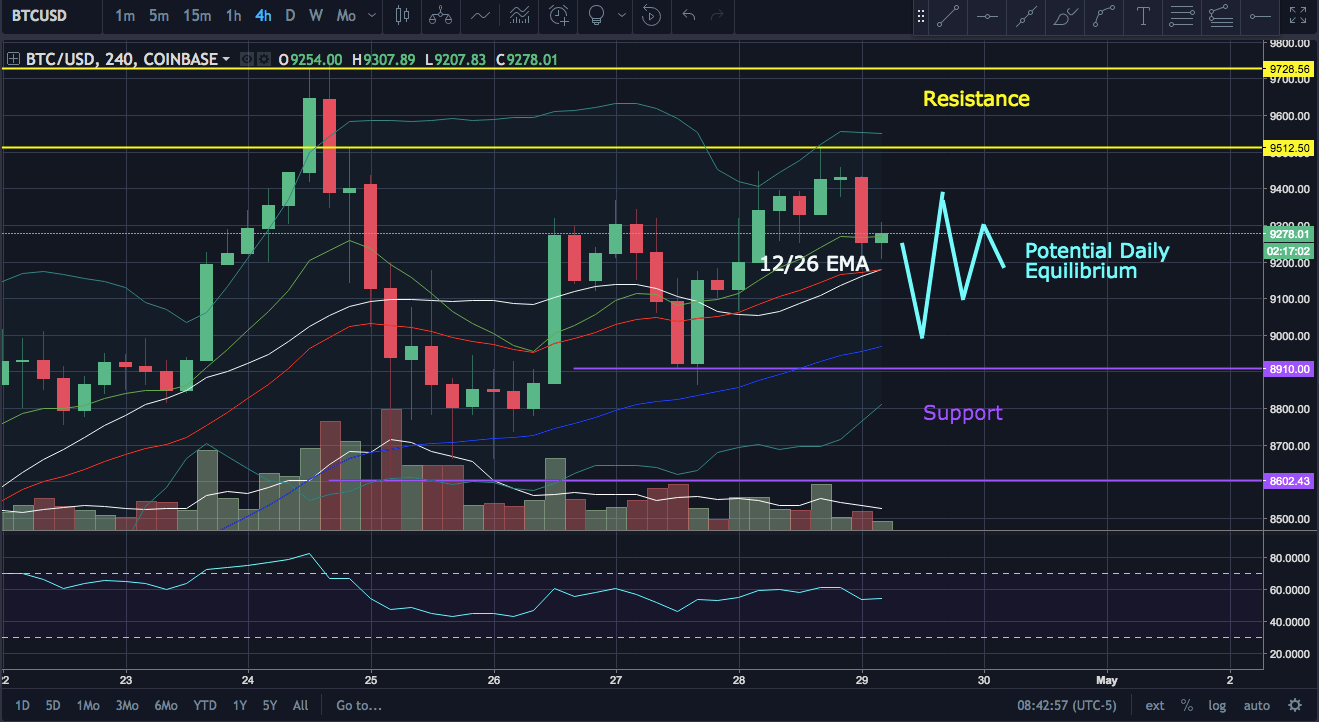Switch to the weekly W interval
1319x722 pixels.
pyautogui.click(x=316, y=15)
